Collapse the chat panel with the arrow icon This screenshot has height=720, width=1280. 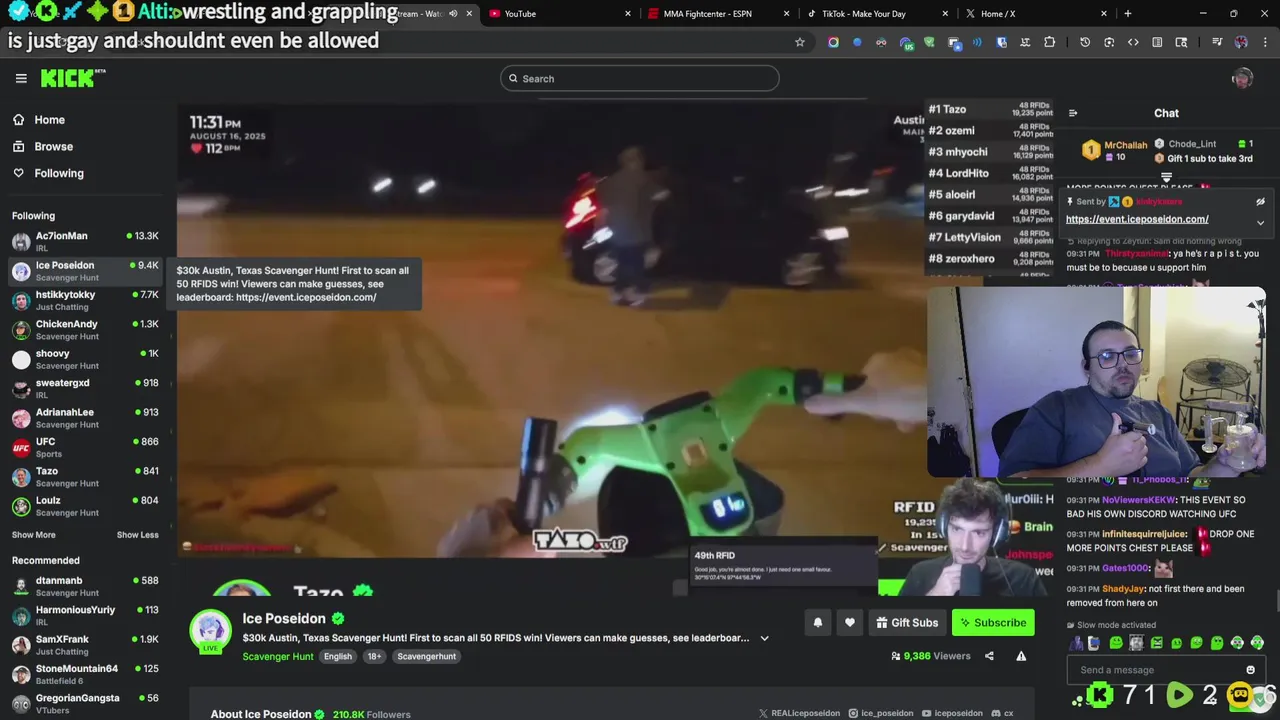[x=1073, y=113]
